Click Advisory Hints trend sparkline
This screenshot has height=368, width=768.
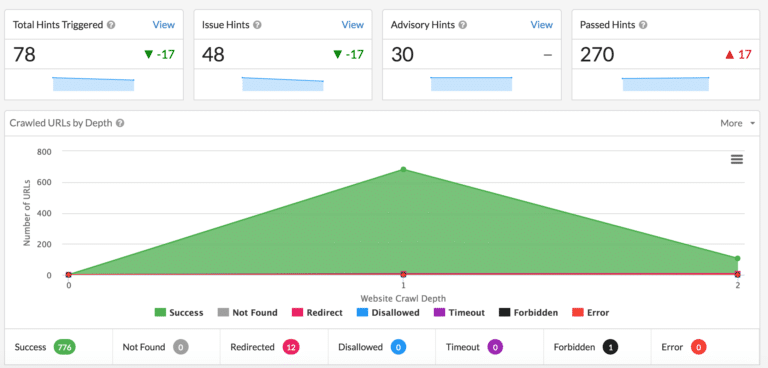tap(471, 84)
